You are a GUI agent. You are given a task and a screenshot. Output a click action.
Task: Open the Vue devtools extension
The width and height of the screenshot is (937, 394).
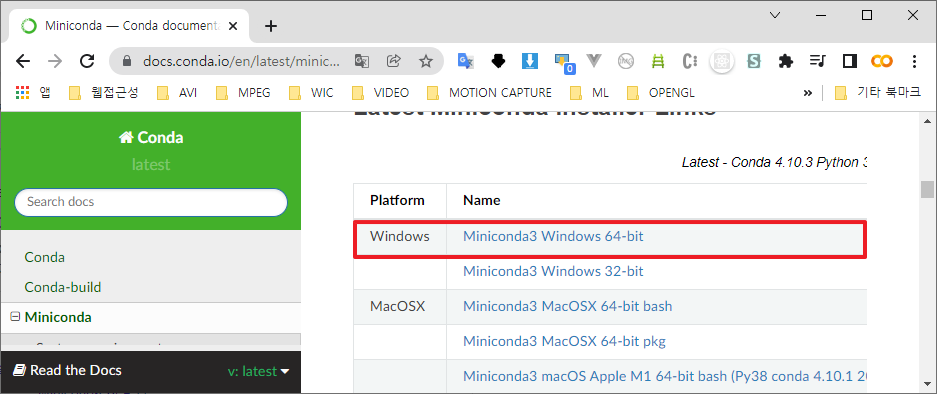[x=594, y=61]
